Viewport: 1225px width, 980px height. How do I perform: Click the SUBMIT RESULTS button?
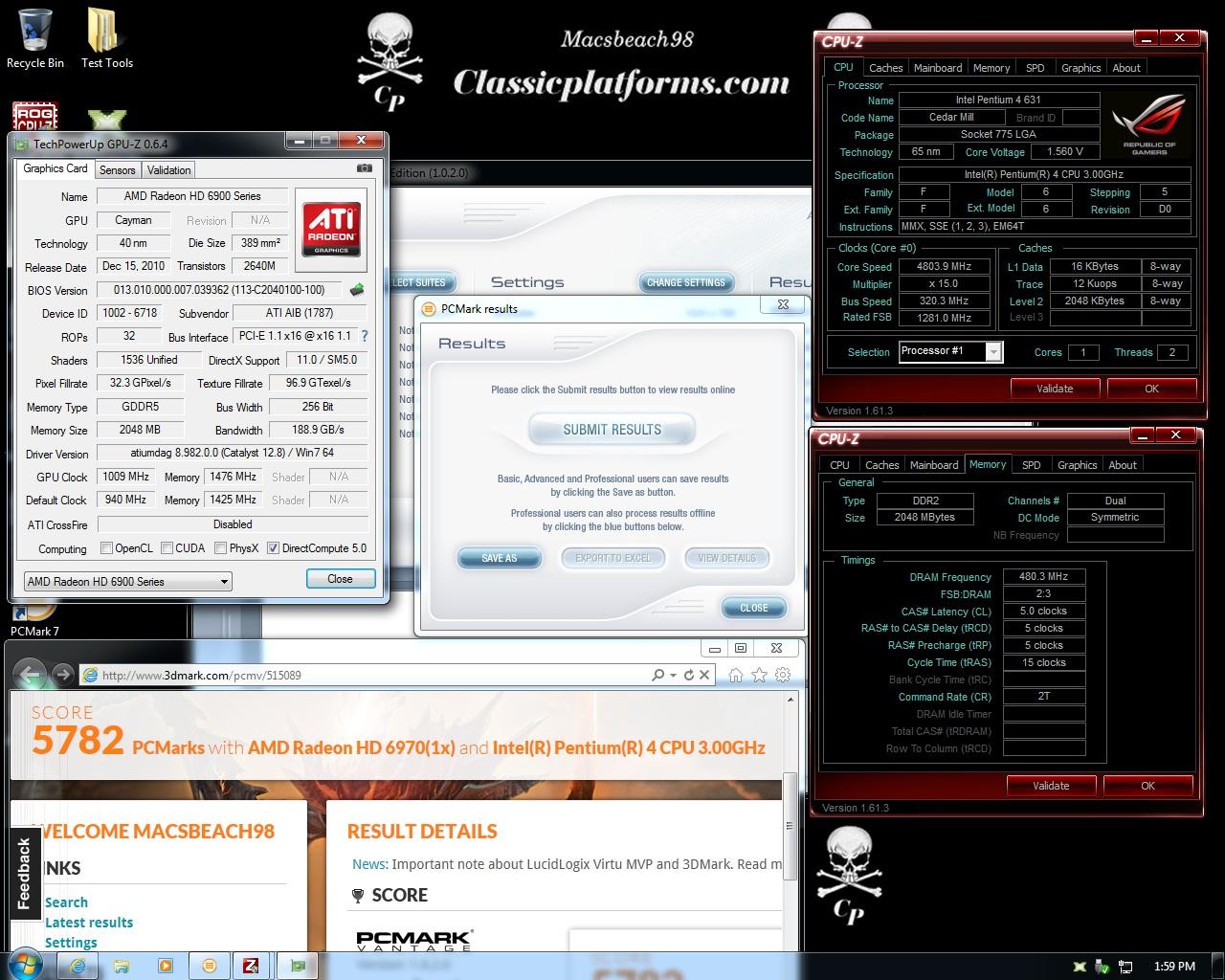(x=612, y=430)
